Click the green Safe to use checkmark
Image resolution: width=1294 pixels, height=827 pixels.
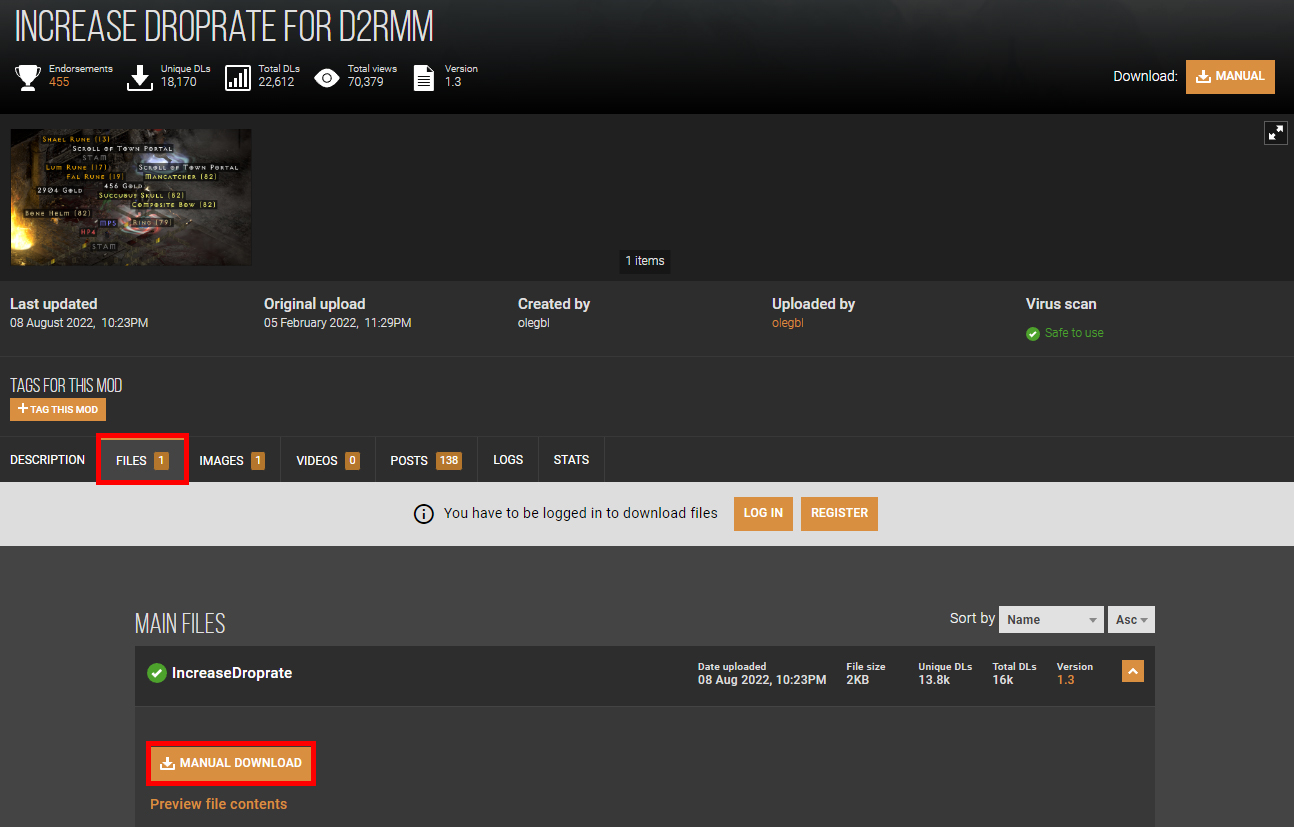[1033, 333]
